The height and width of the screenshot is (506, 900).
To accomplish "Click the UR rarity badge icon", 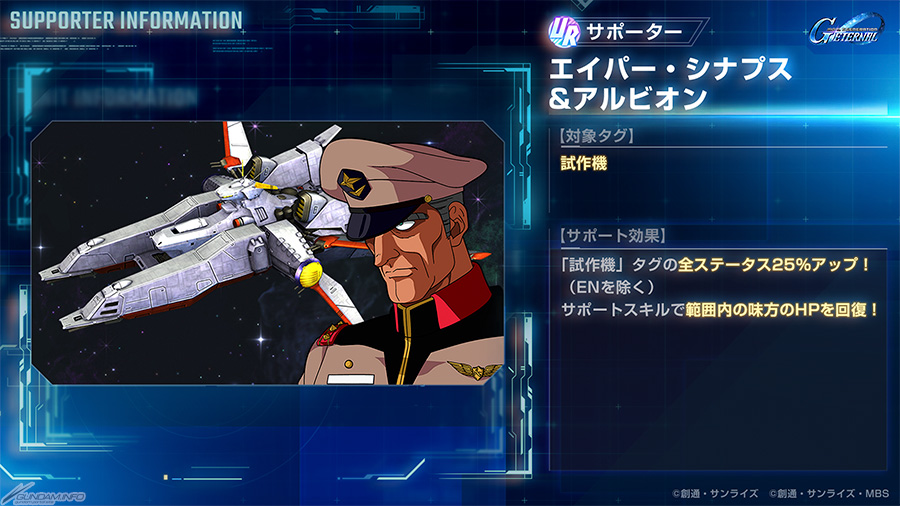I will (x=564, y=32).
